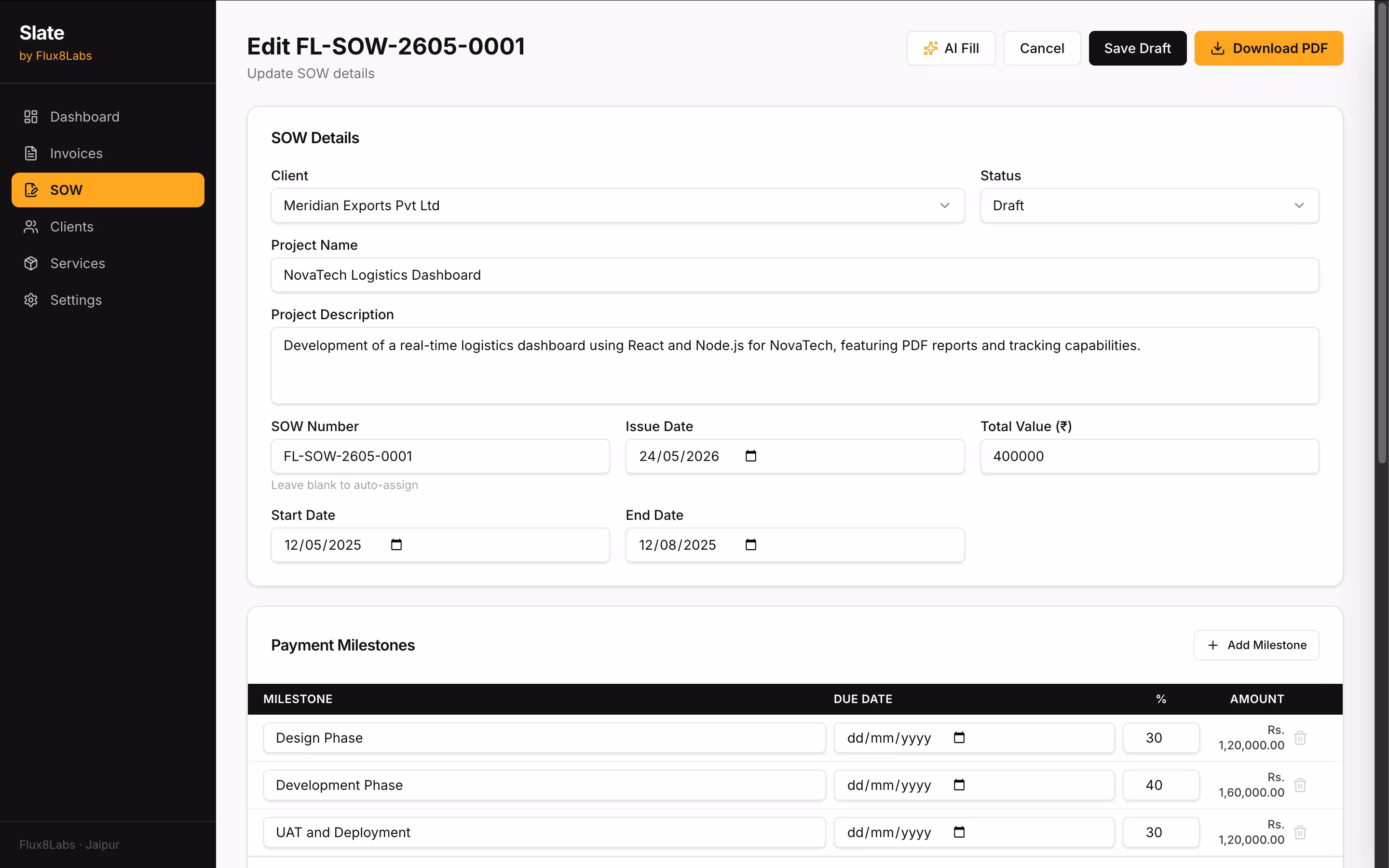The width and height of the screenshot is (1389, 868).
Task: Click the download icon in Download PDF
Action: click(1217, 48)
